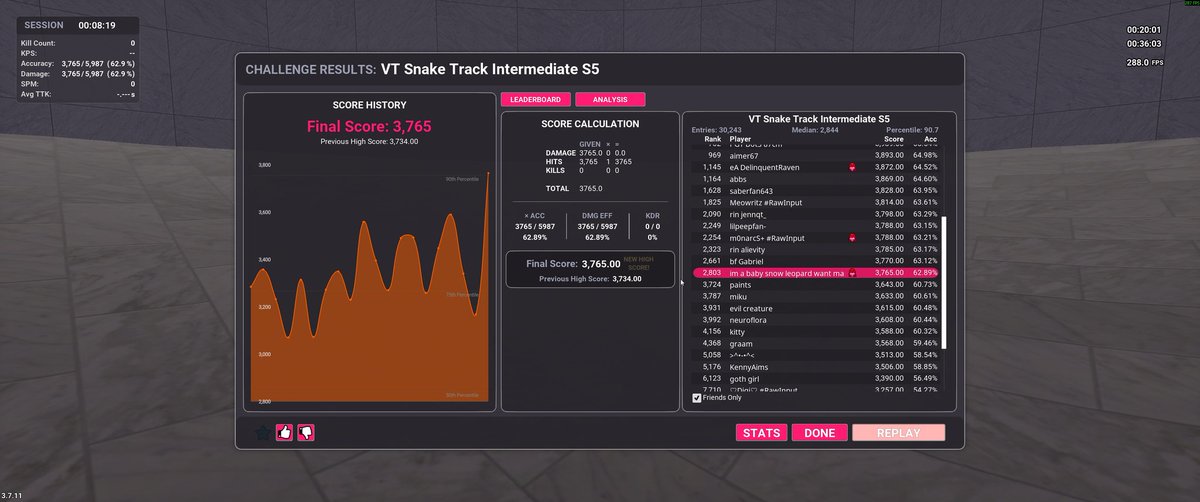The image size is (1200, 502).
Task: Click the version number 3.7.11
Action: tap(13, 496)
